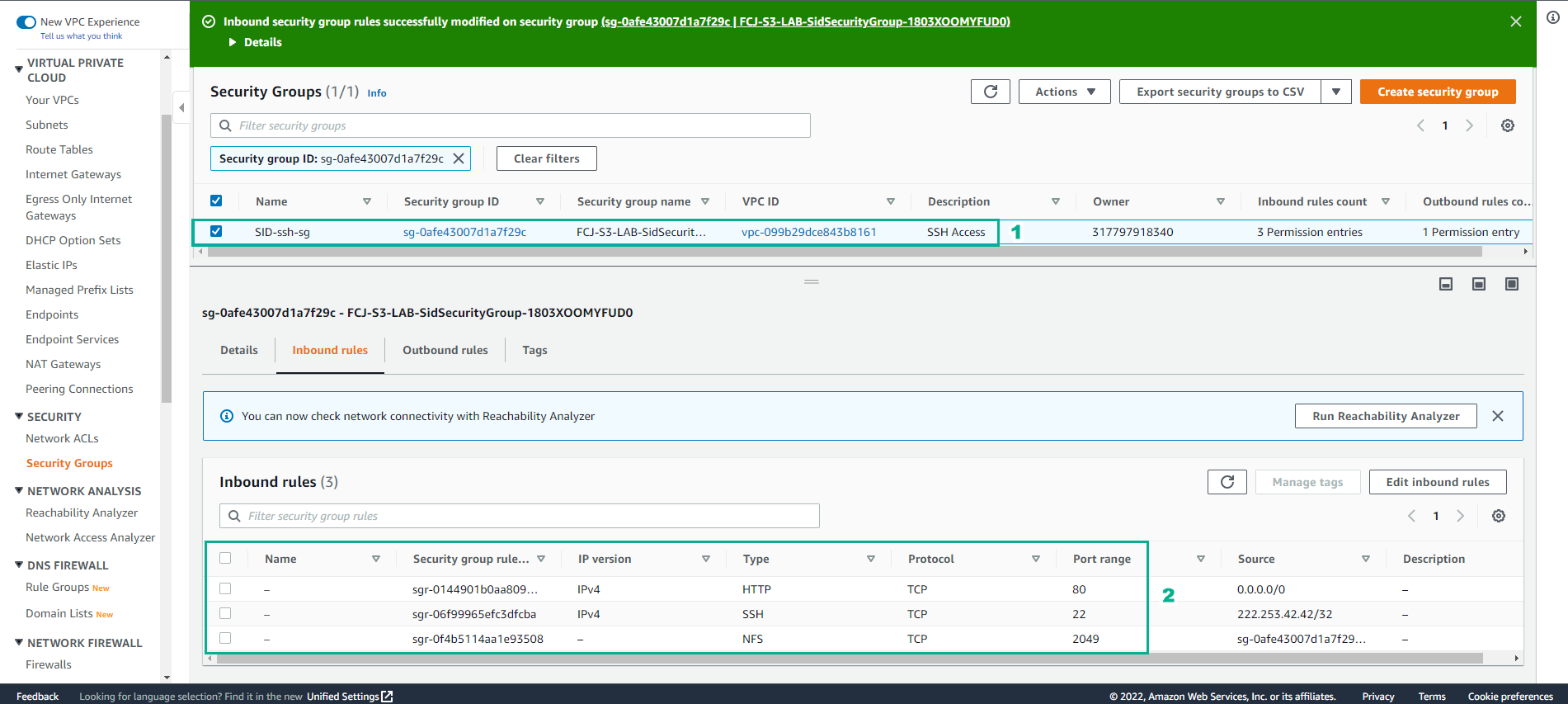Select the SSH port 22 rule checkbox
This screenshot has height=704, width=1568.
(225, 613)
